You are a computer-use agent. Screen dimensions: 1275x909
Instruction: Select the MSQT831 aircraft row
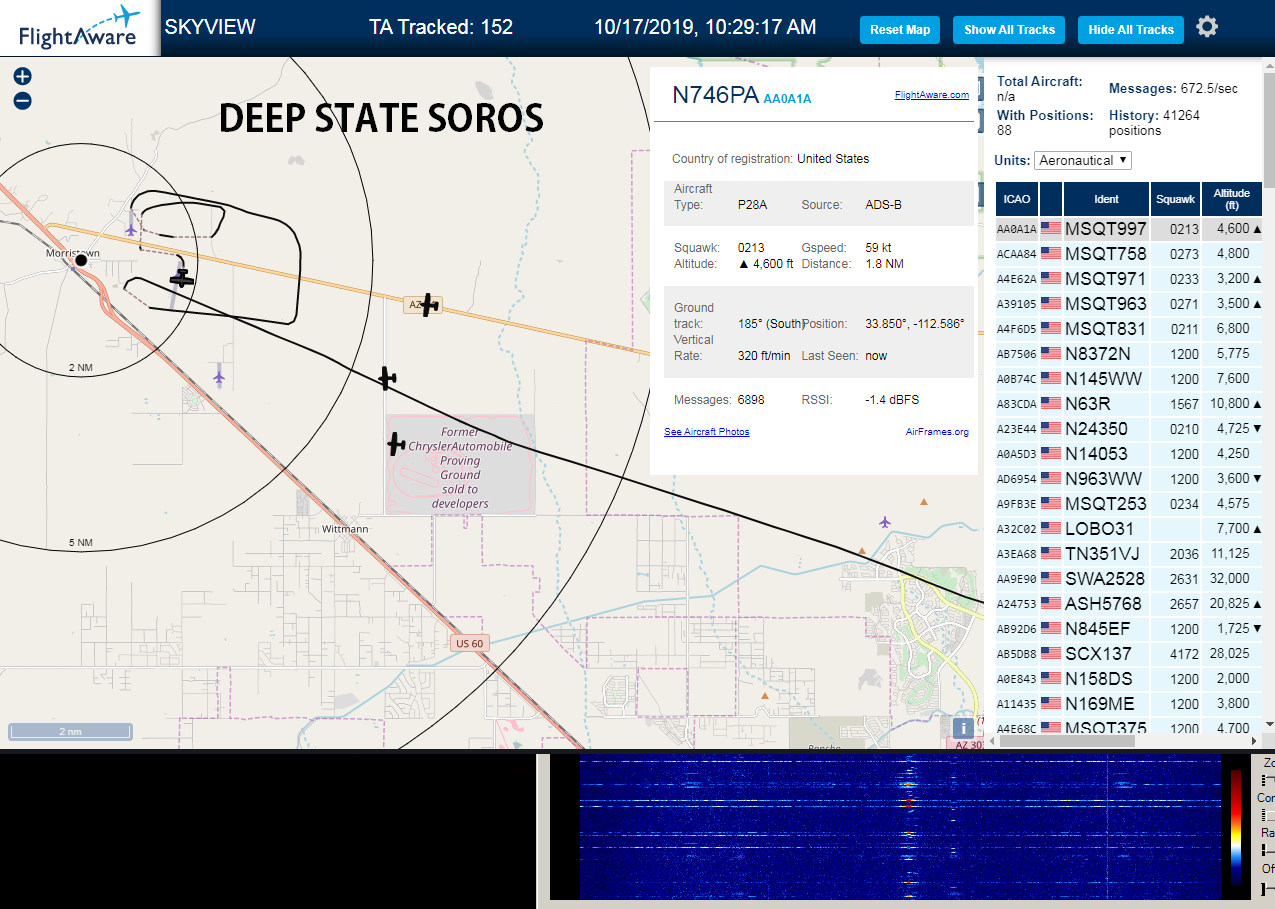pyautogui.click(x=1129, y=329)
